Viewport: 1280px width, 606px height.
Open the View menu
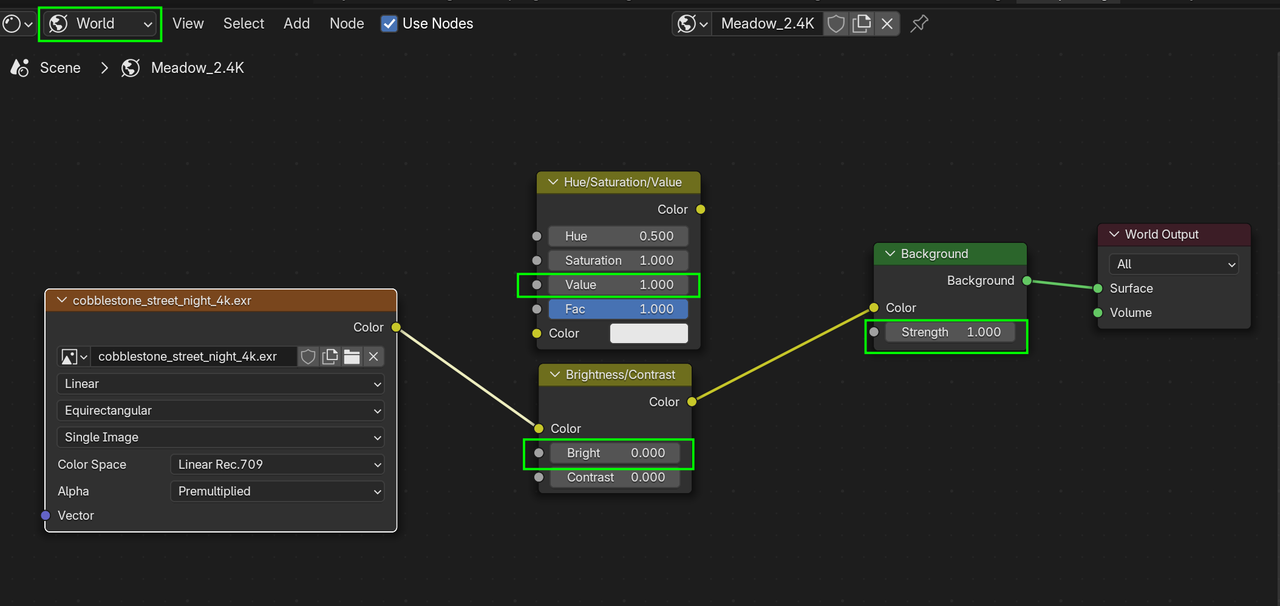point(188,23)
